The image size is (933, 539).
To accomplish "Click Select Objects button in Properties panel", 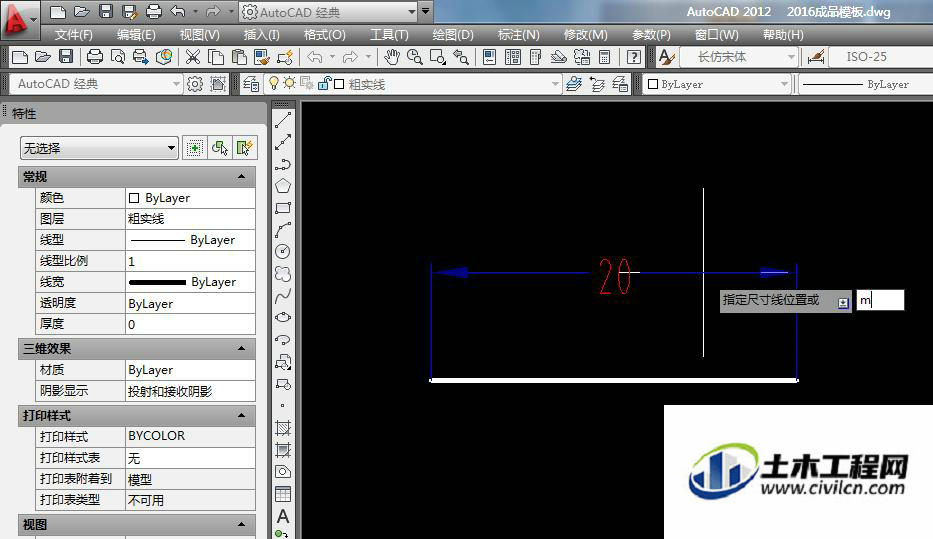I will point(220,148).
